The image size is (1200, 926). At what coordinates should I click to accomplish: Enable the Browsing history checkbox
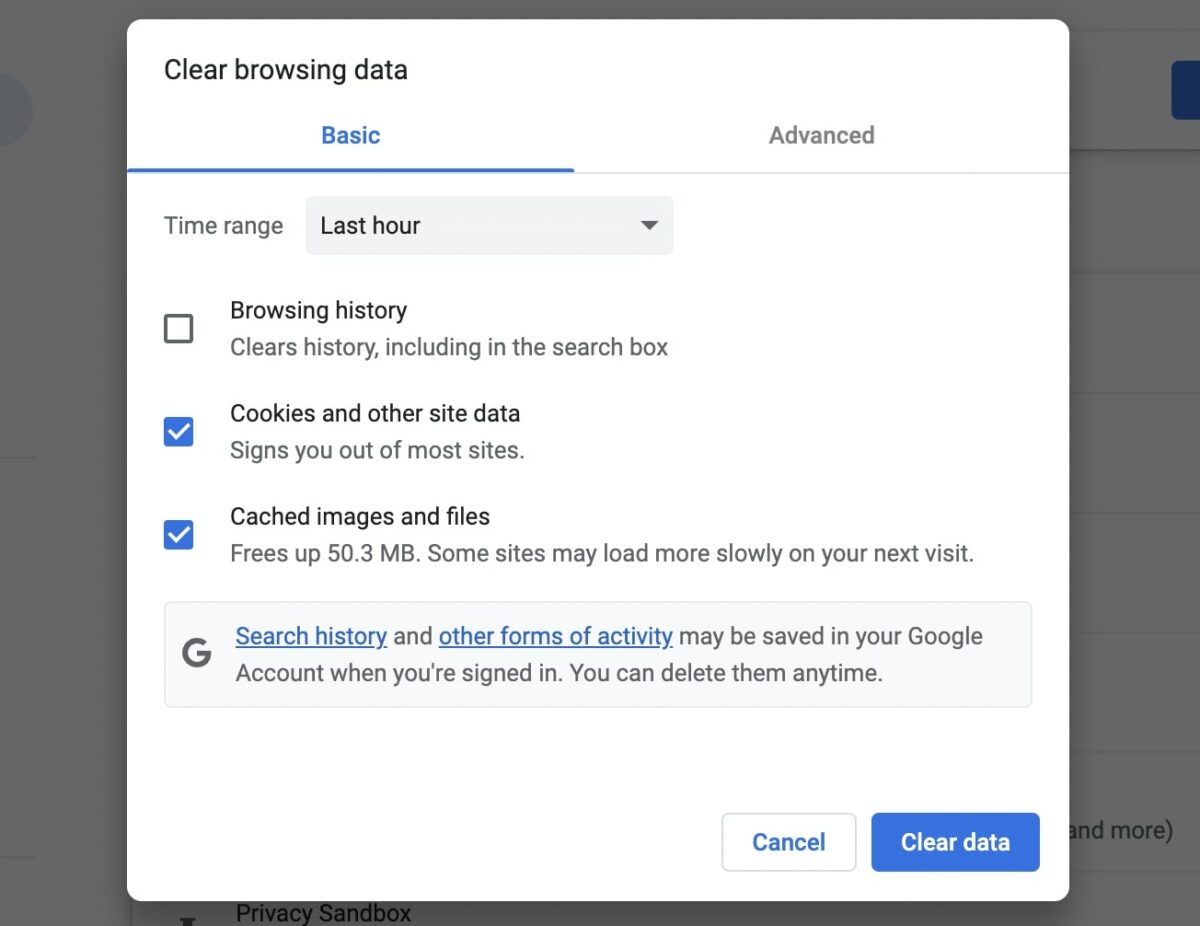click(x=178, y=328)
